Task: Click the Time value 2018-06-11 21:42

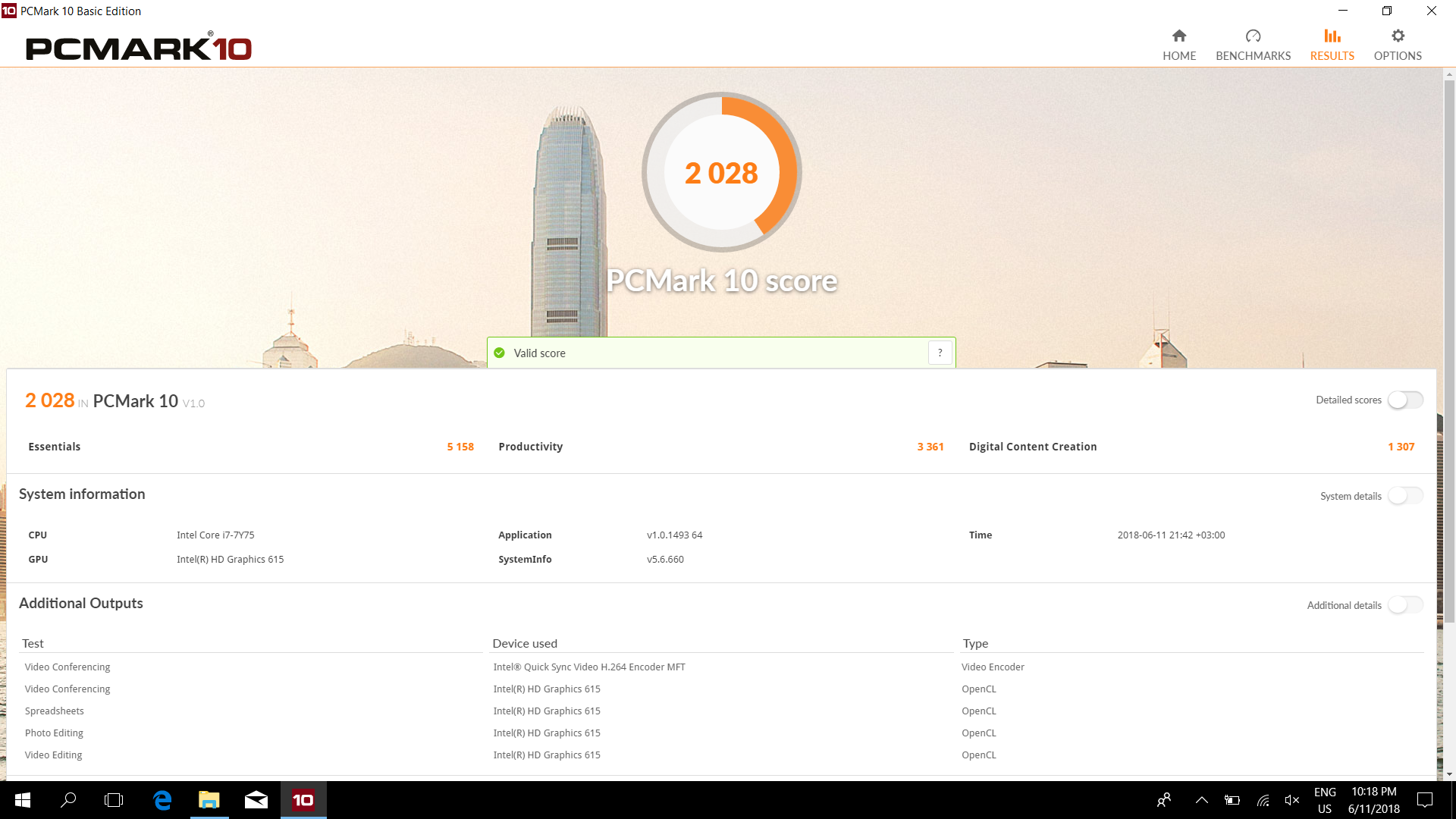Action: 1171,535
